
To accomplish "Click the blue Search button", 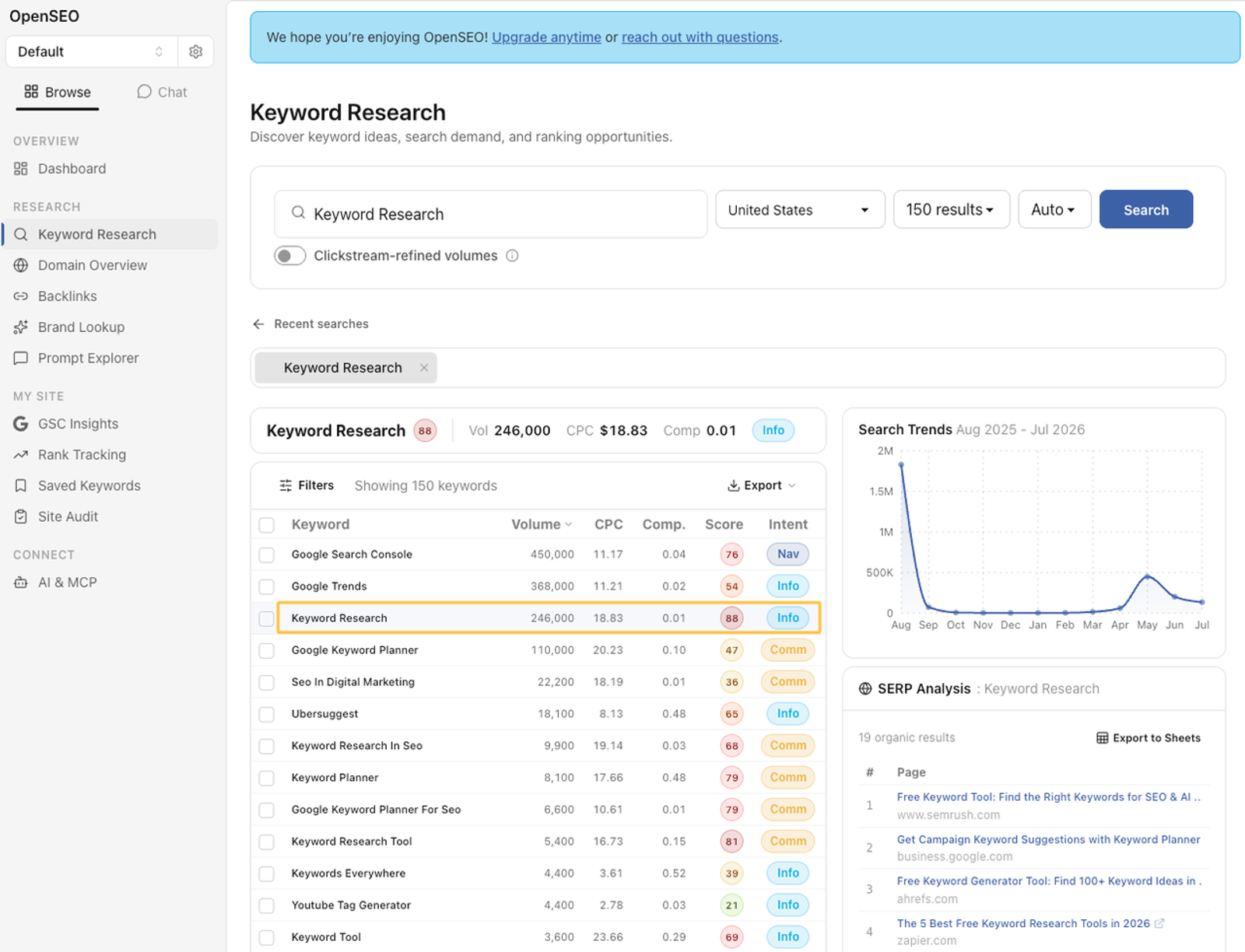I will tap(1145, 210).
